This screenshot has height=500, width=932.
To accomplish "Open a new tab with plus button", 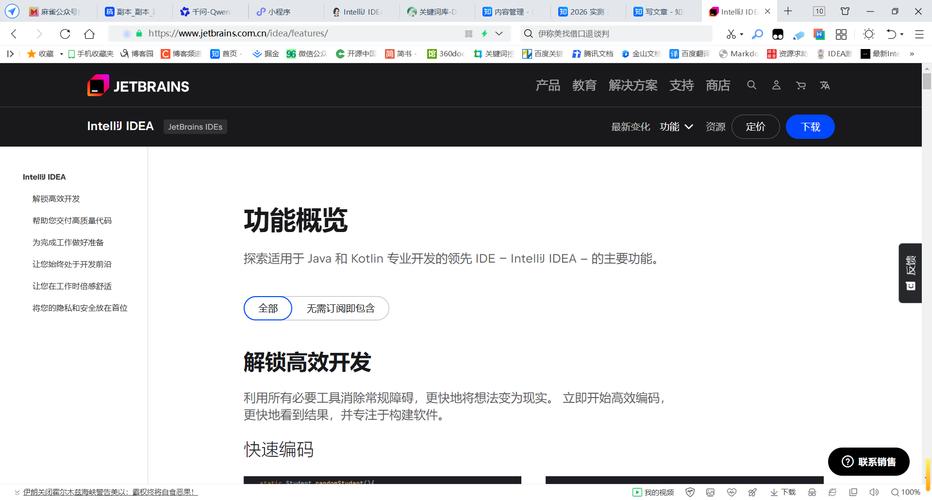I will point(788,11).
